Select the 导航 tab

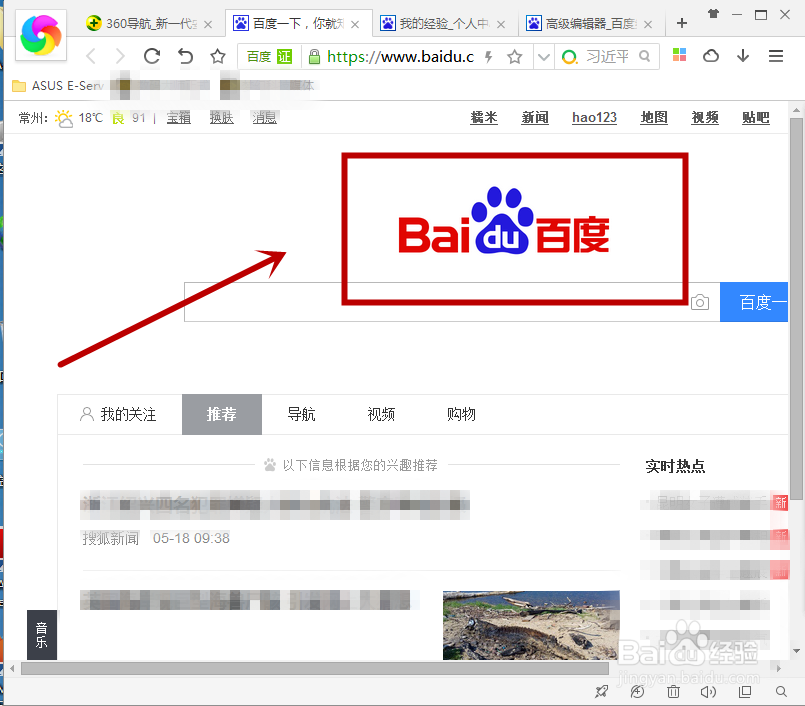301,414
